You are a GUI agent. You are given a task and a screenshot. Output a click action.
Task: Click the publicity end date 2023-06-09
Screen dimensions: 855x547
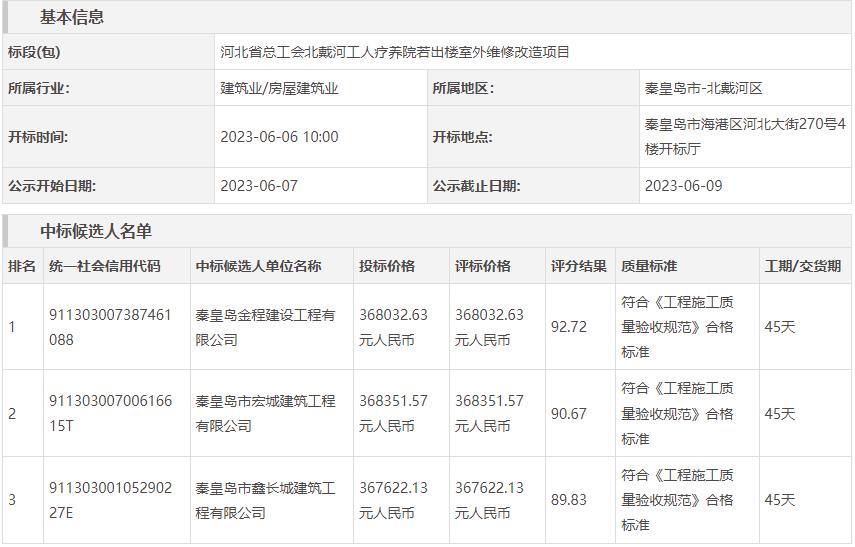pyautogui.click(x=683, y=186)
